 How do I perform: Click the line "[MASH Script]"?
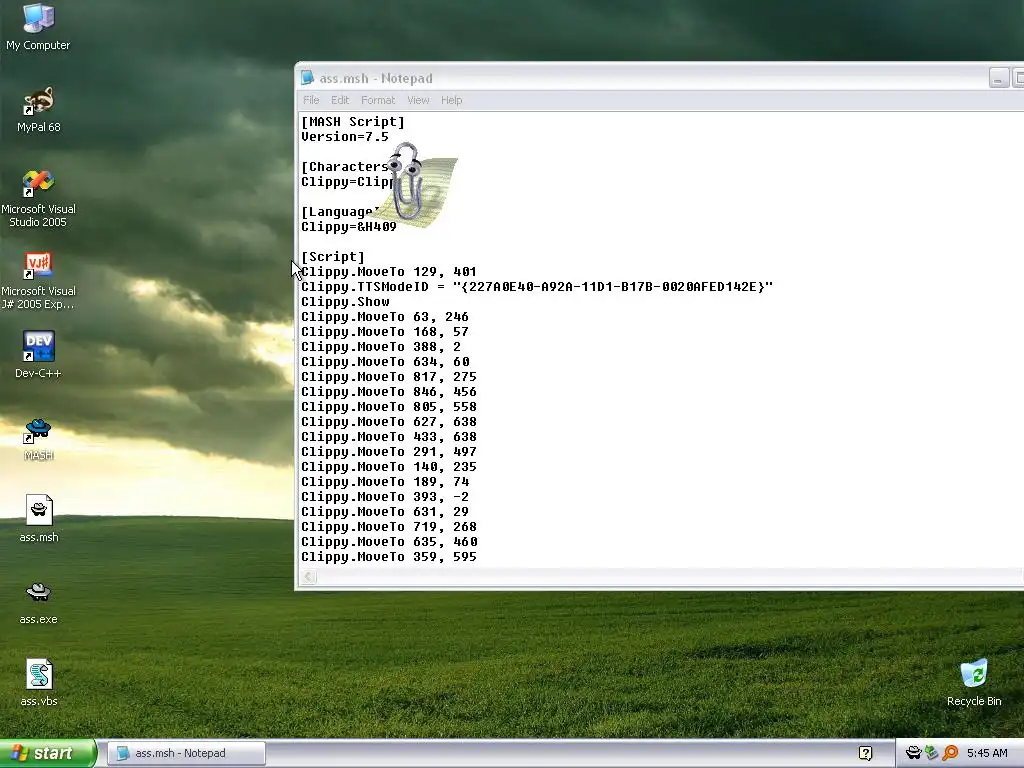353,121
